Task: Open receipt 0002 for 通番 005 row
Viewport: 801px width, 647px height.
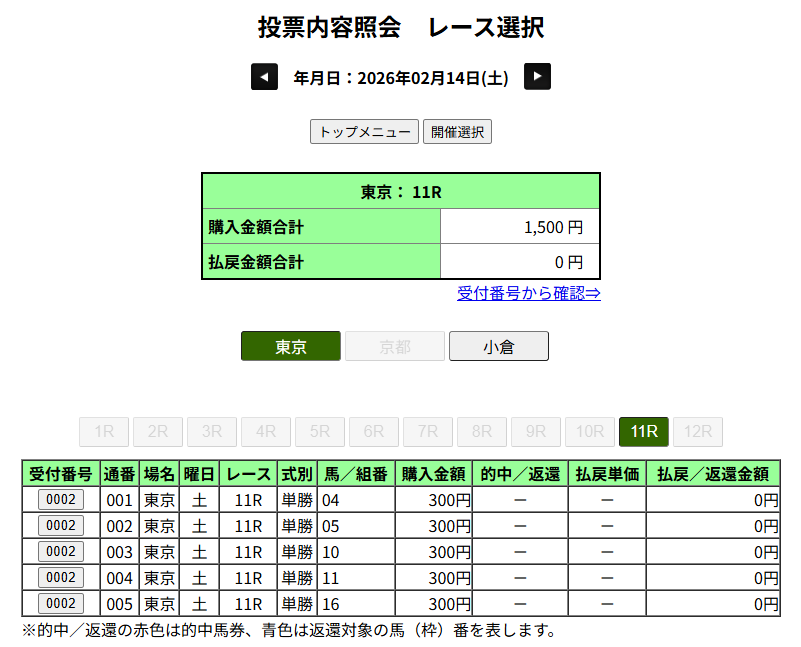Action: [x=61, y=604]
